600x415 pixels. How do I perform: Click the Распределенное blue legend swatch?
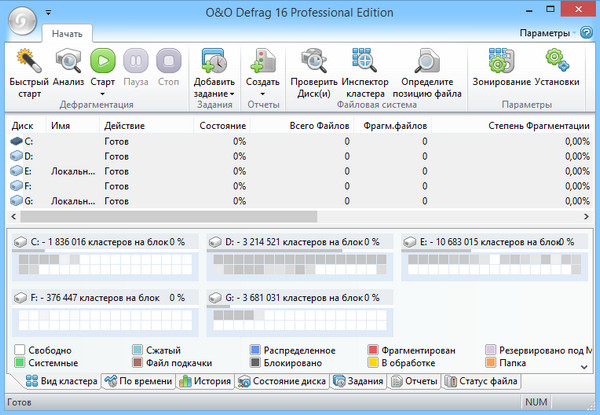point(255,350)
